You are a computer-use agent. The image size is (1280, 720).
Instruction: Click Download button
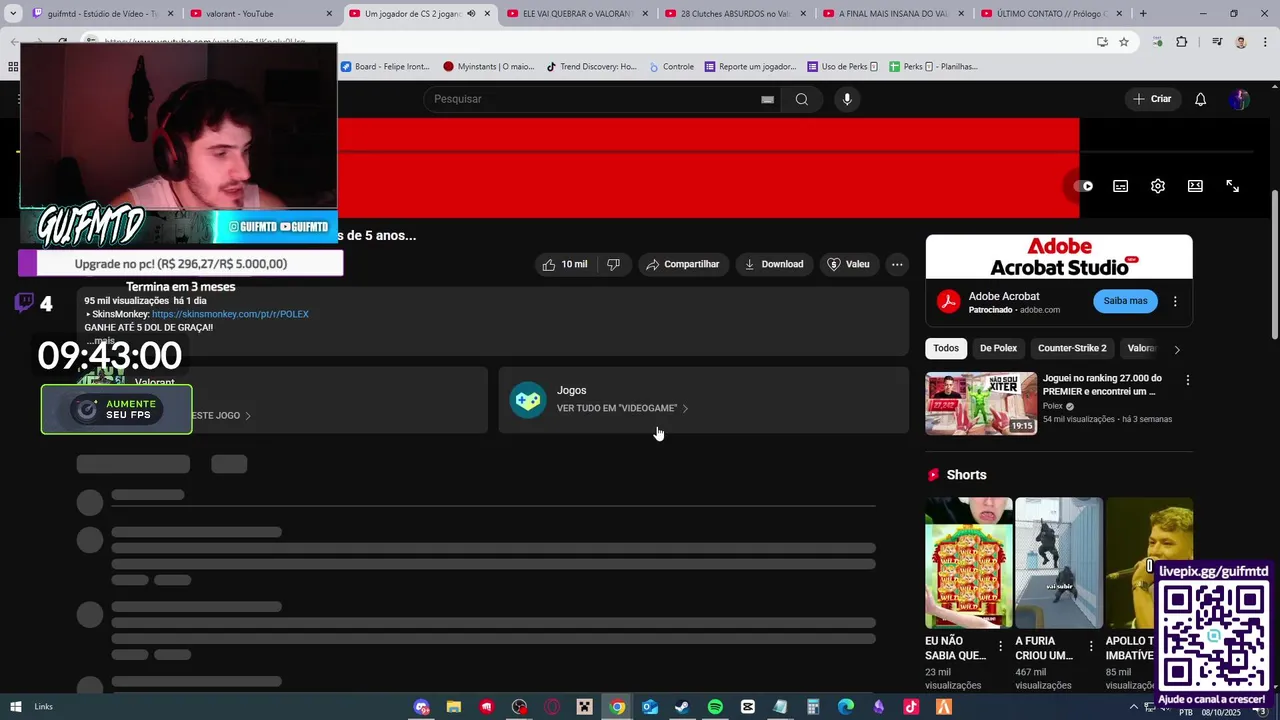tap(774, 264)
